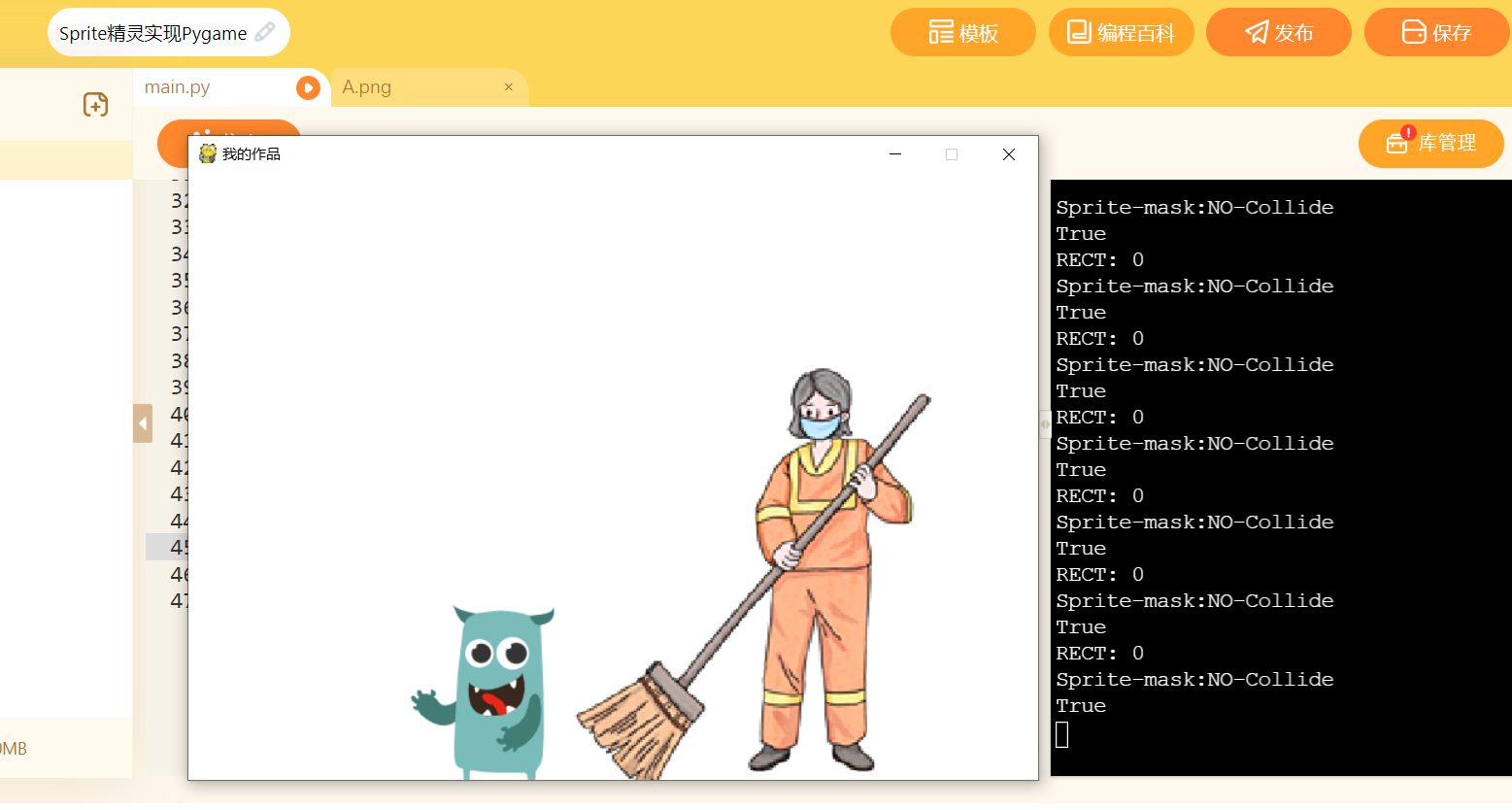The image size is (1512, 810).
Task: Open the 编程百科 encyclopedia button
Action: (x=1121, y=33)
